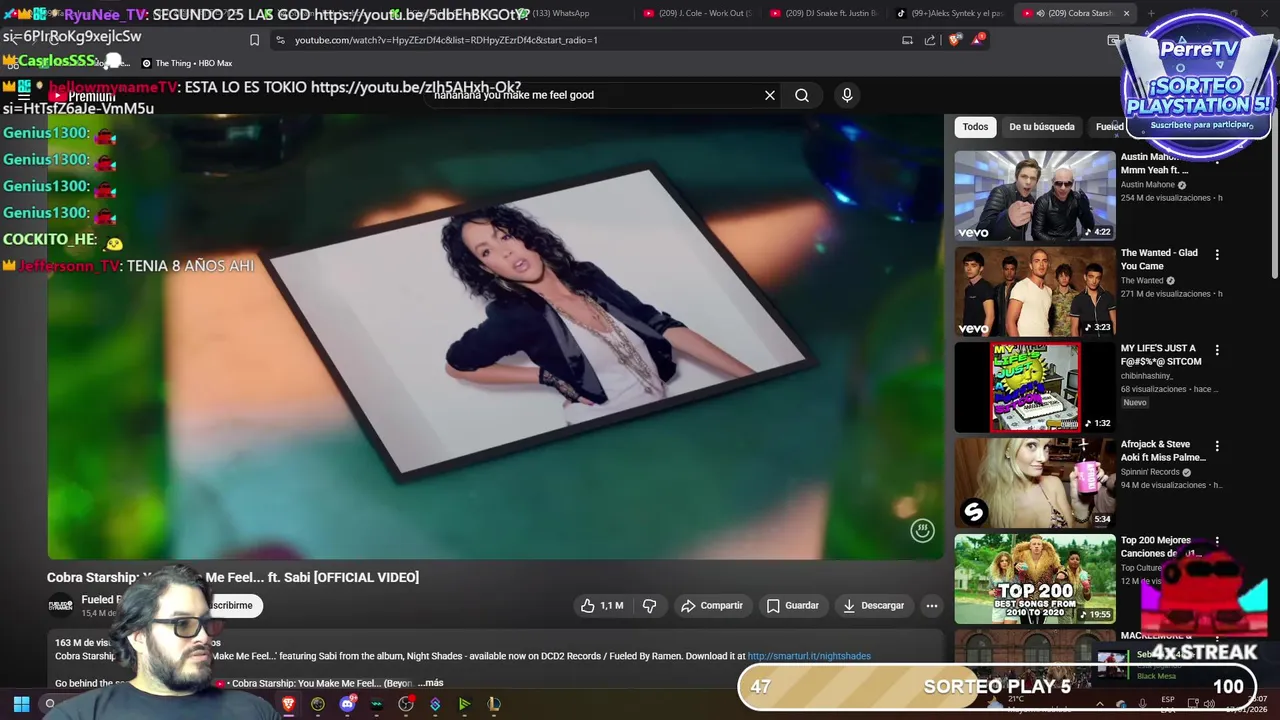
Task: Click the screen cast icon in address bar
Action: click(x=907, y=40)
